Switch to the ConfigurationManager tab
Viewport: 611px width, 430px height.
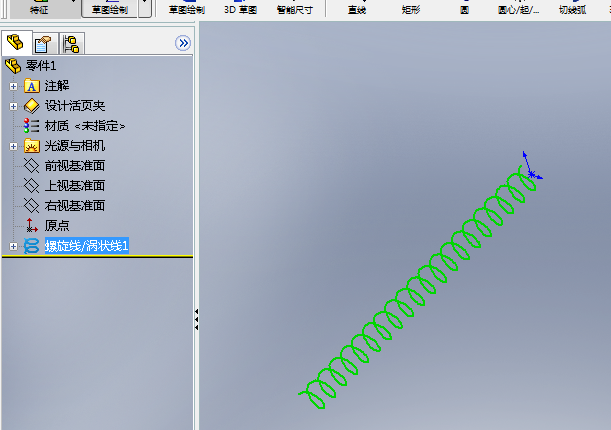coord(72,44)
